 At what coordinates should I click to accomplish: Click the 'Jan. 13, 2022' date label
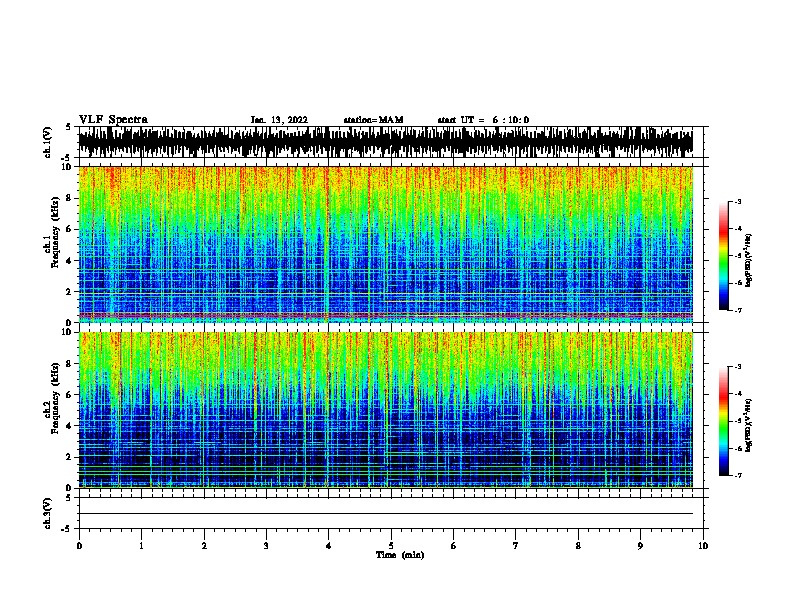tap(279, 120)
